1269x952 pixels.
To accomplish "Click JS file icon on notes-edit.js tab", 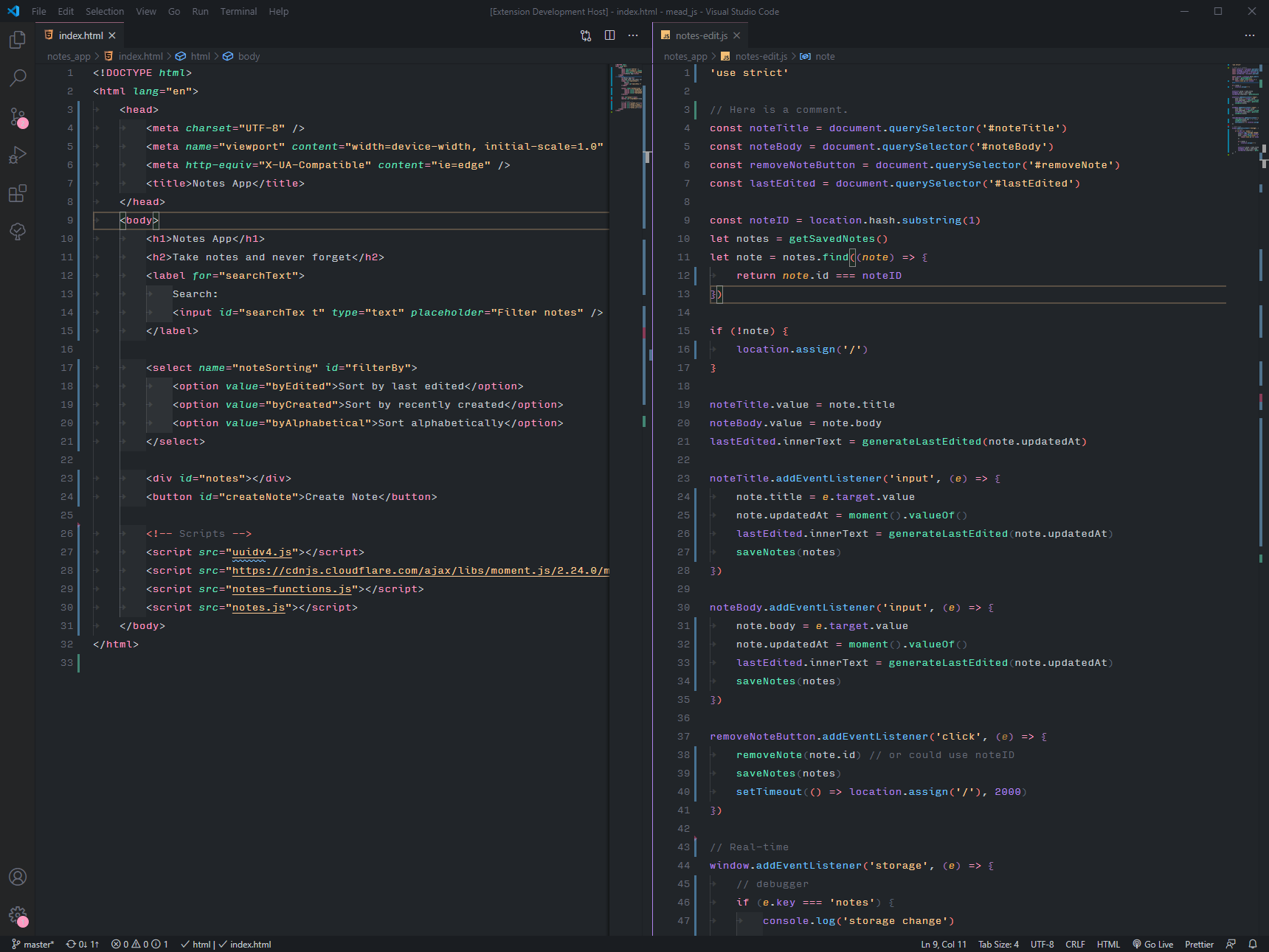I will 665,35.
